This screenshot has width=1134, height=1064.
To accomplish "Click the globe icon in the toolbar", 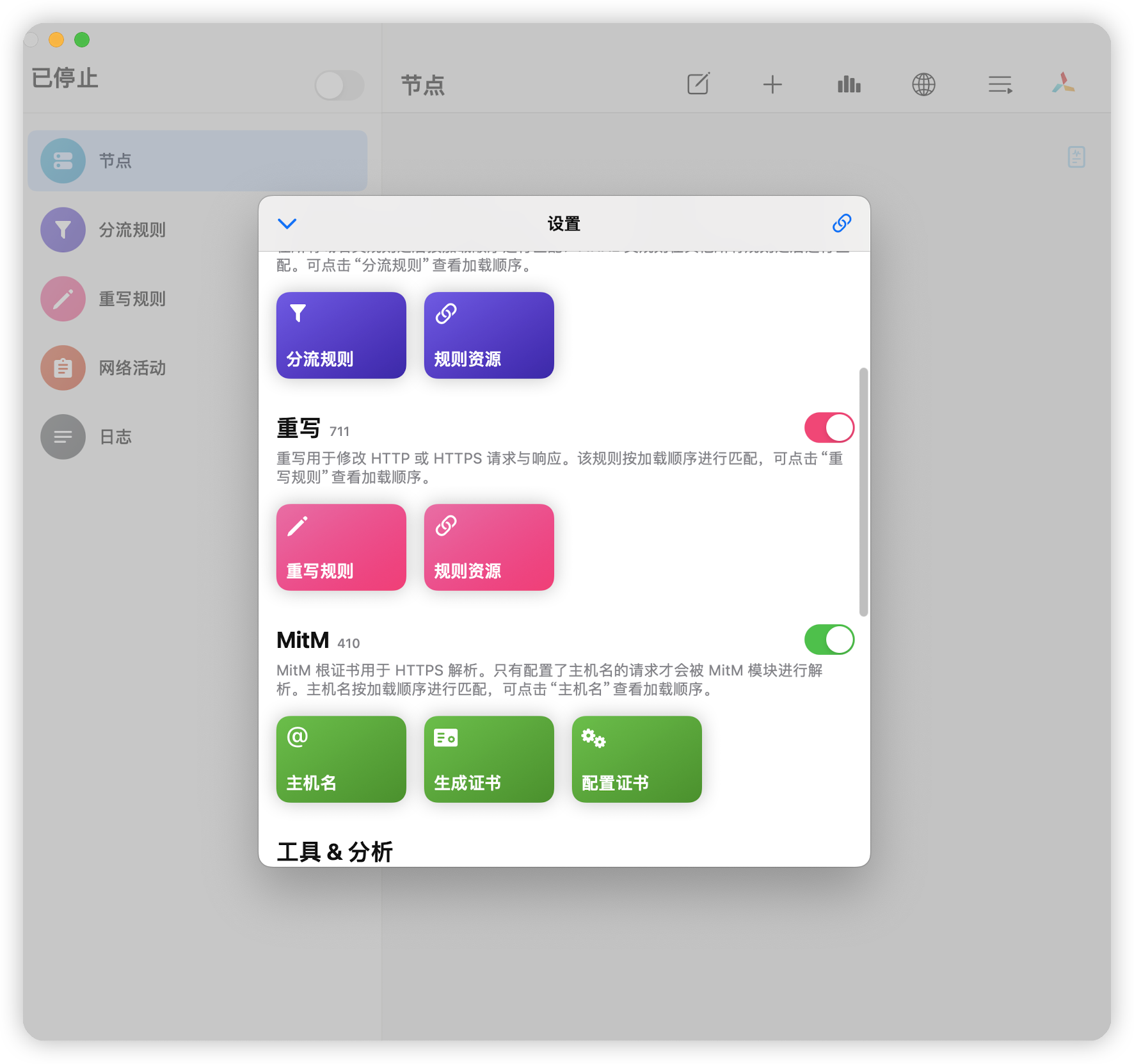I will [x=923, y=84].
